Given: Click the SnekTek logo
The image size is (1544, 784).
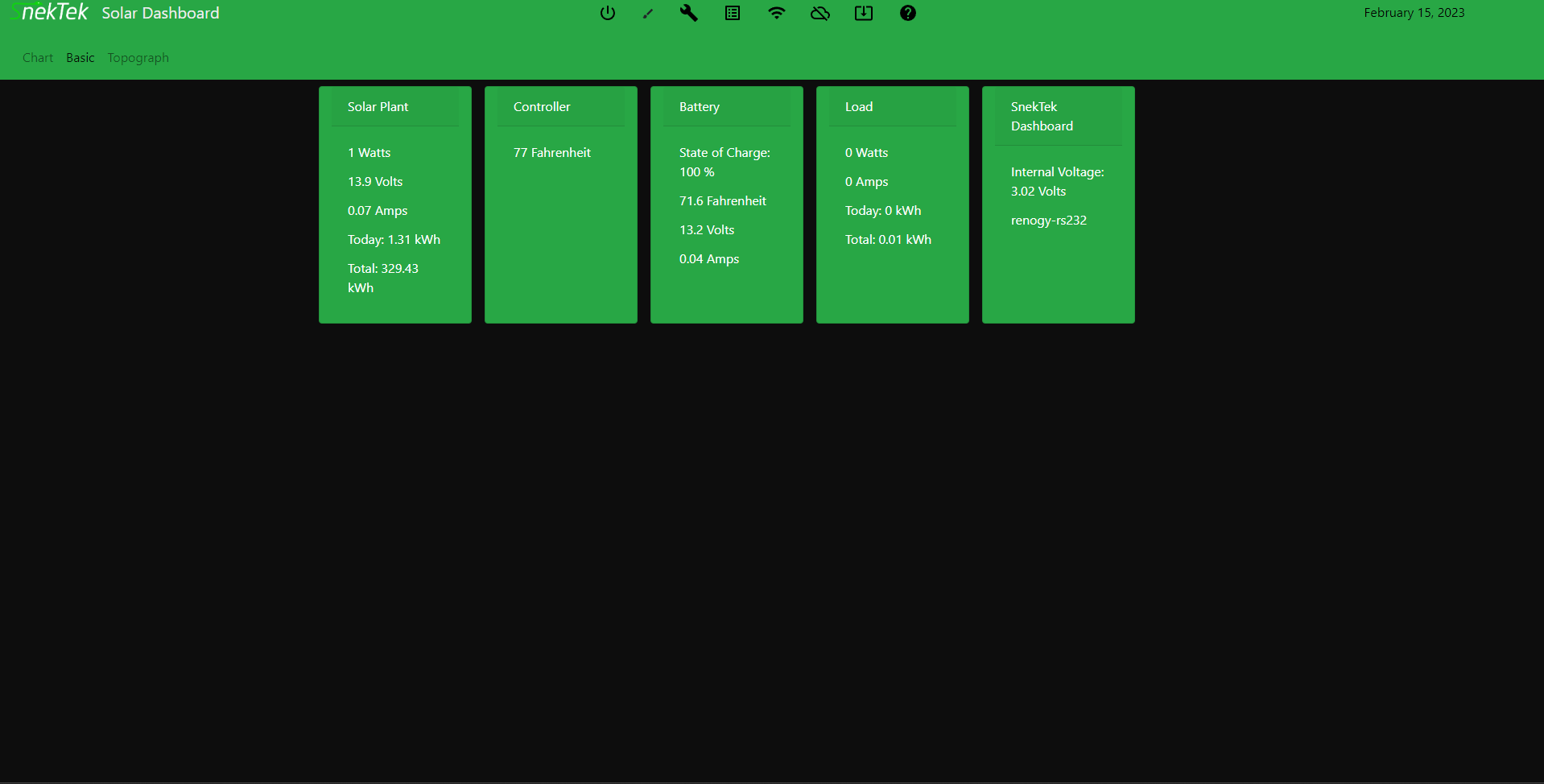Looking at the screenshot, I should coord(50,13).
